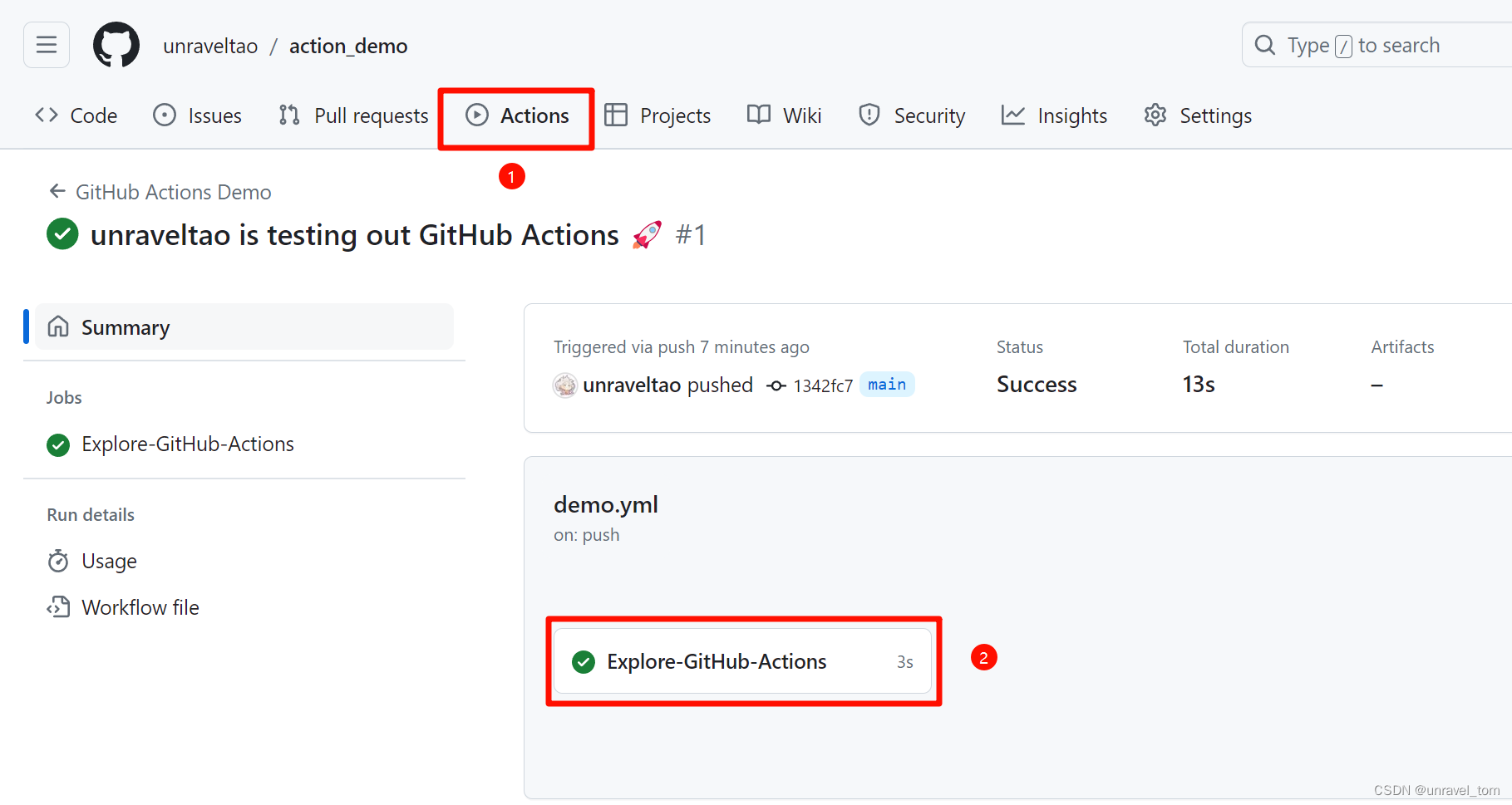Click the main branch label

tap(887, 385)
